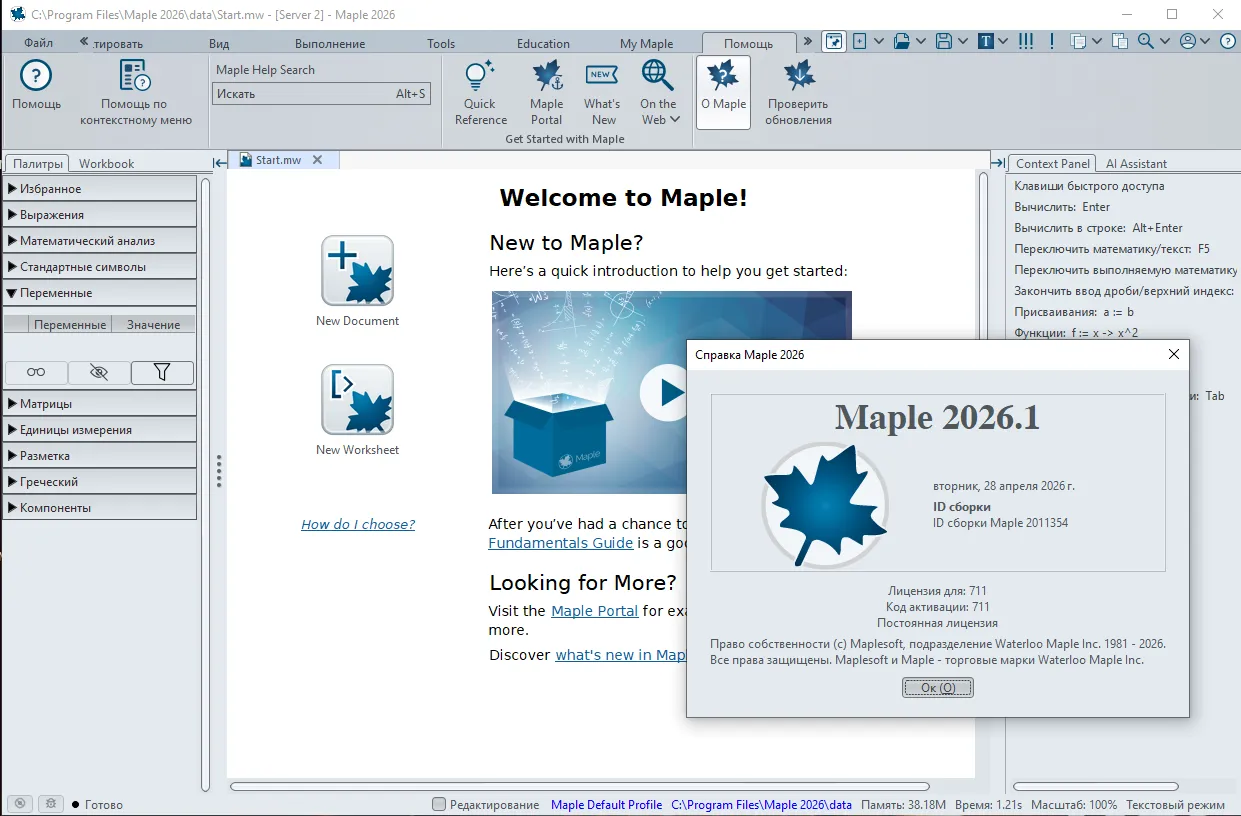Click the magnifier search toolbar icon

point(1146,41)
